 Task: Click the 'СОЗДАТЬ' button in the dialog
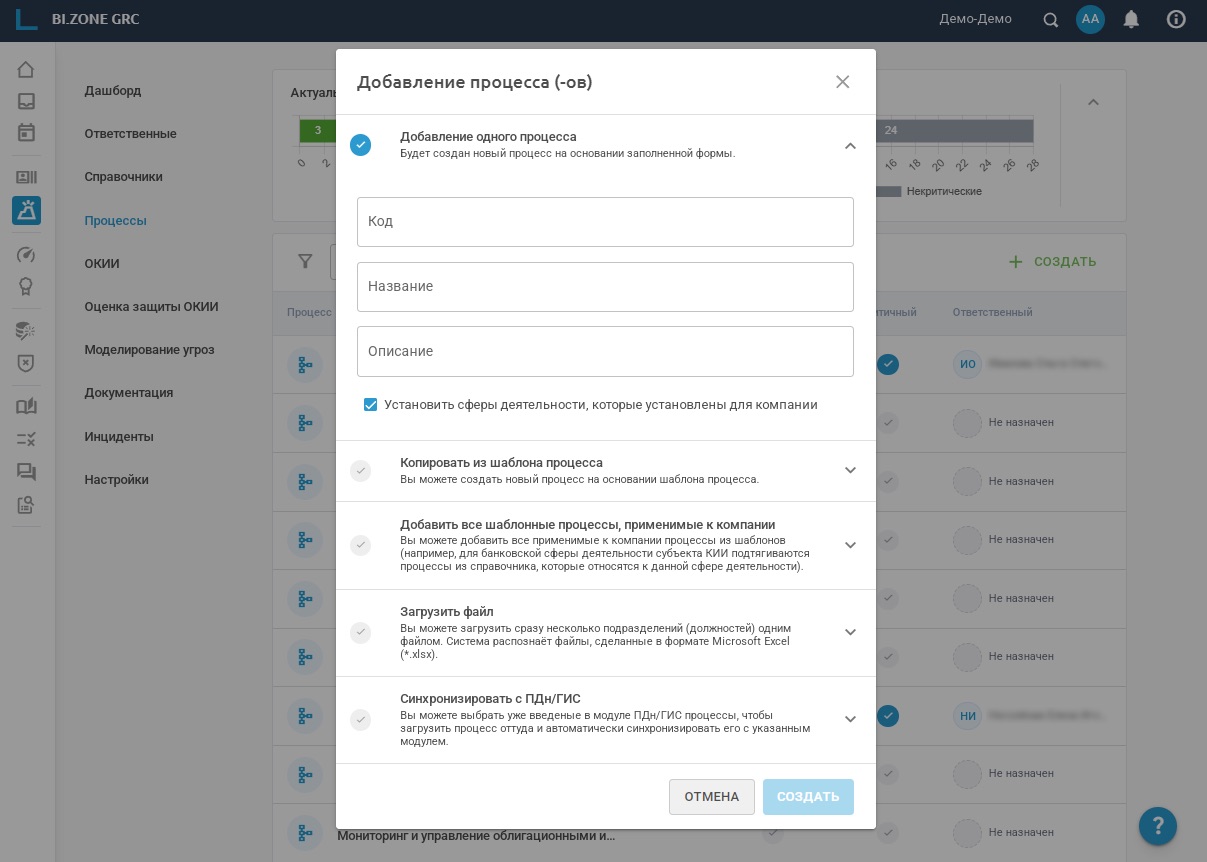coord(808,797)
